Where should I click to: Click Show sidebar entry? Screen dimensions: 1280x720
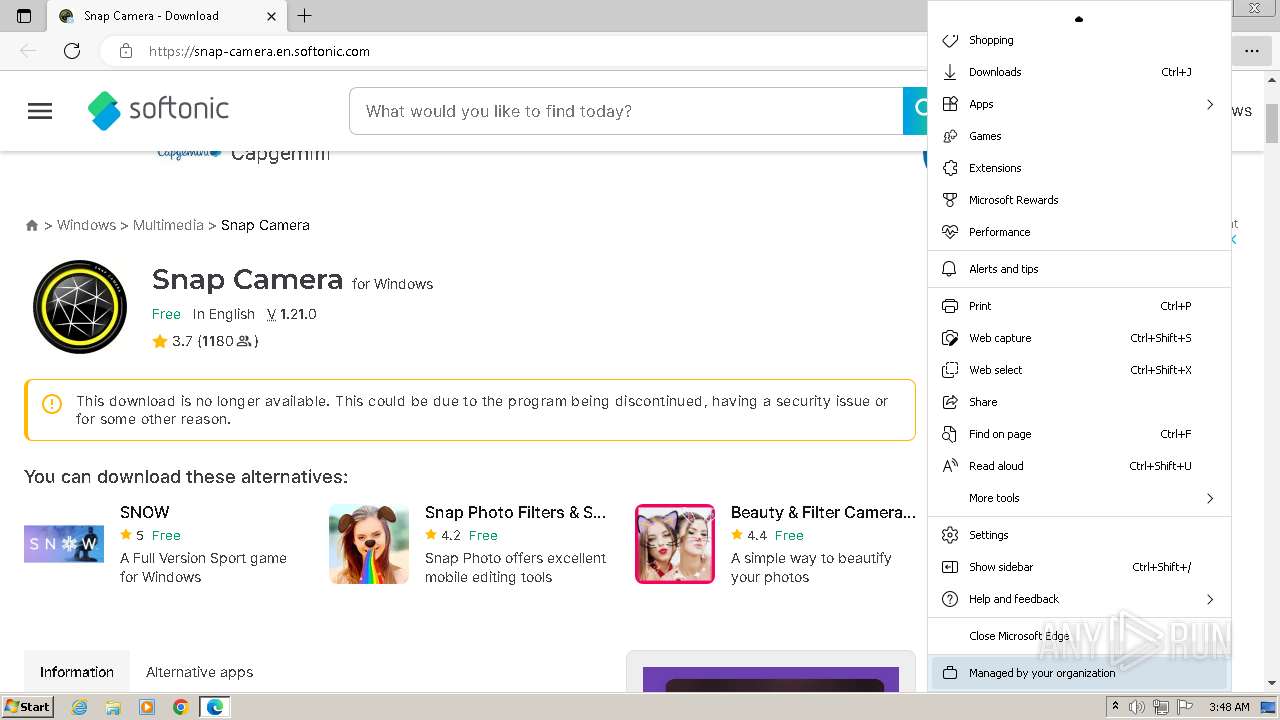1079,567
